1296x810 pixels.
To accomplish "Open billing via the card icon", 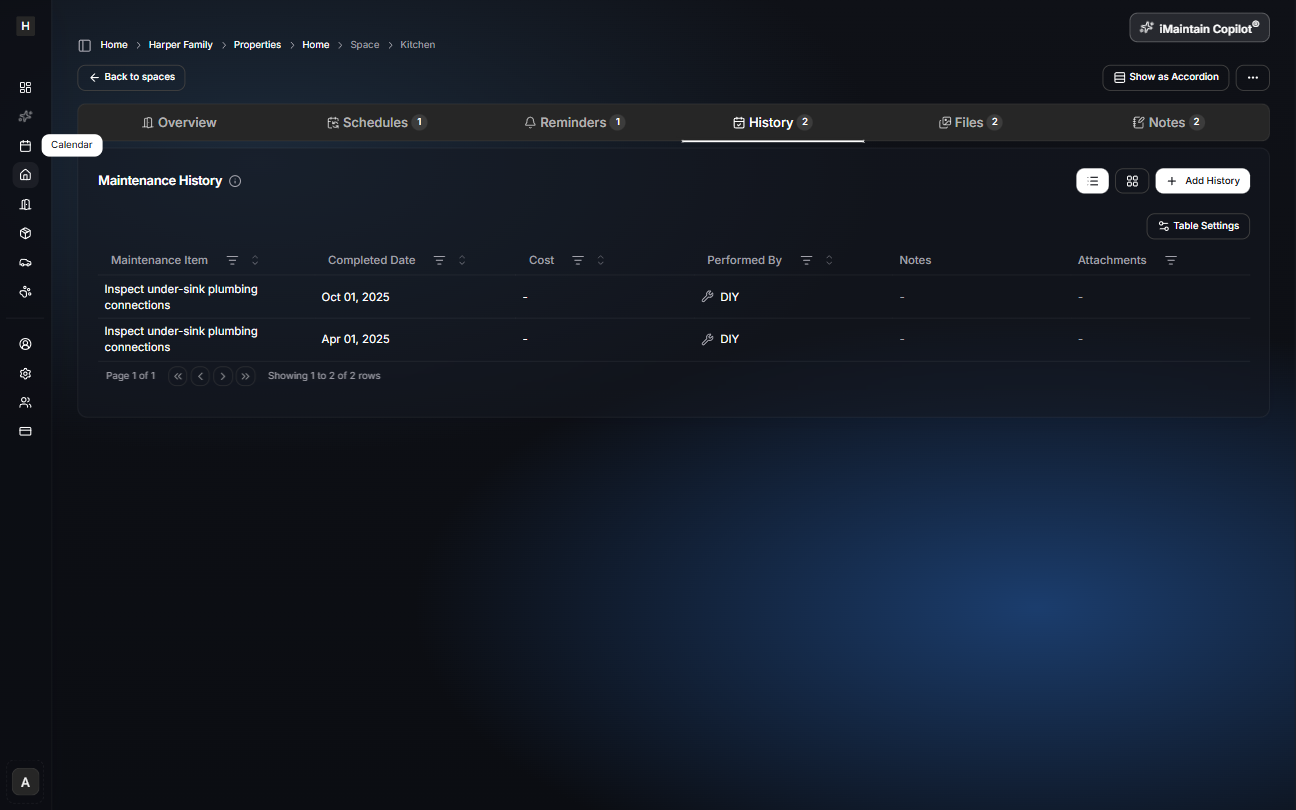I will [25, 431].
